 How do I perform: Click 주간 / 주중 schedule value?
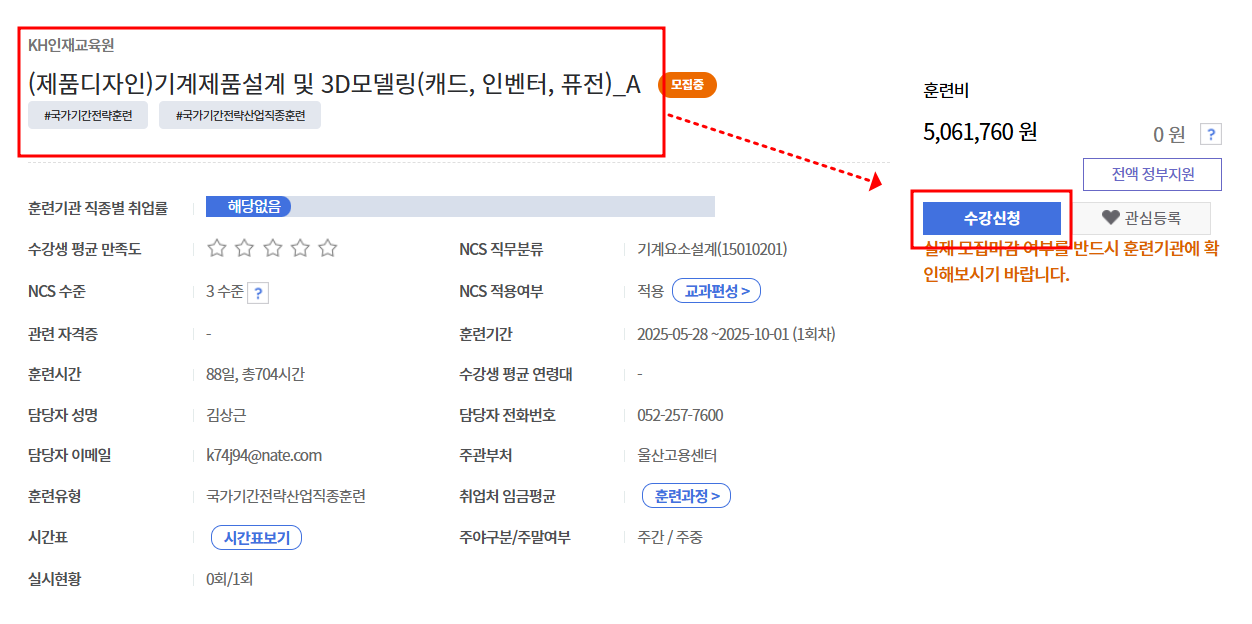tap(670, 537)
